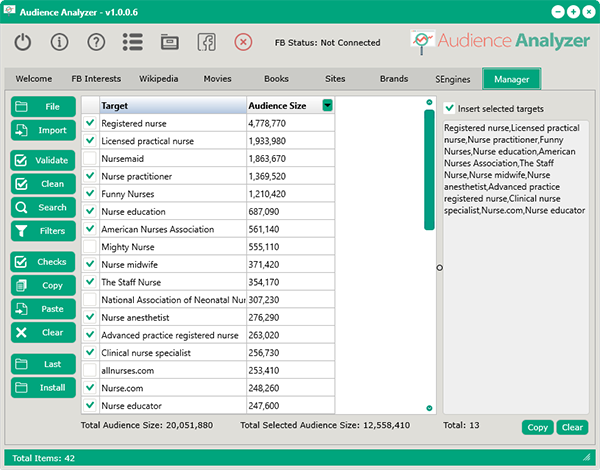This screenshot has height=470, width=600.
Task: Open the File button in sidebar
Action: pyautogui.click(x=43, y=107)
